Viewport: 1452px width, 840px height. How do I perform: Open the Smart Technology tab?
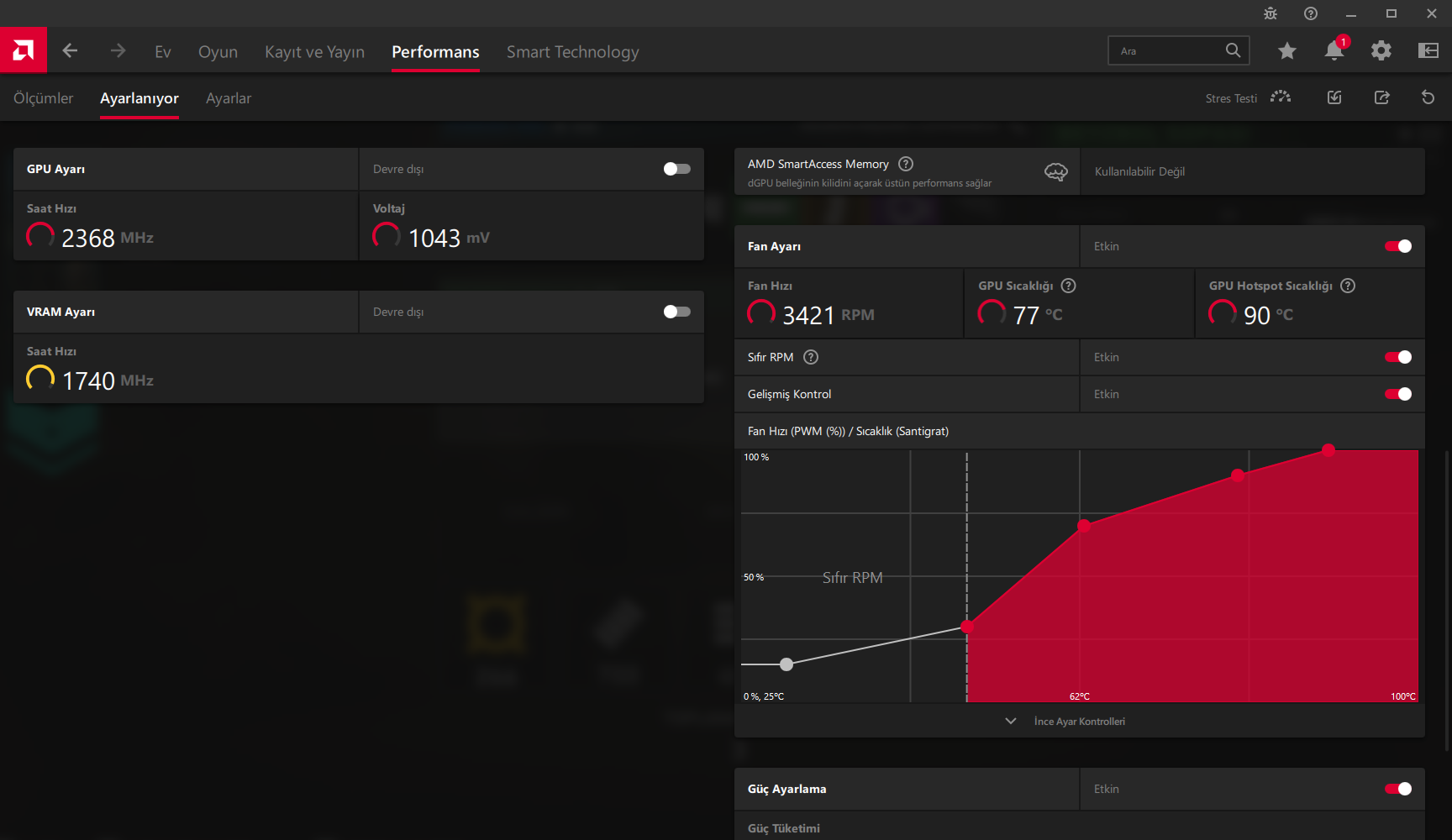click(x=572, y=51)
